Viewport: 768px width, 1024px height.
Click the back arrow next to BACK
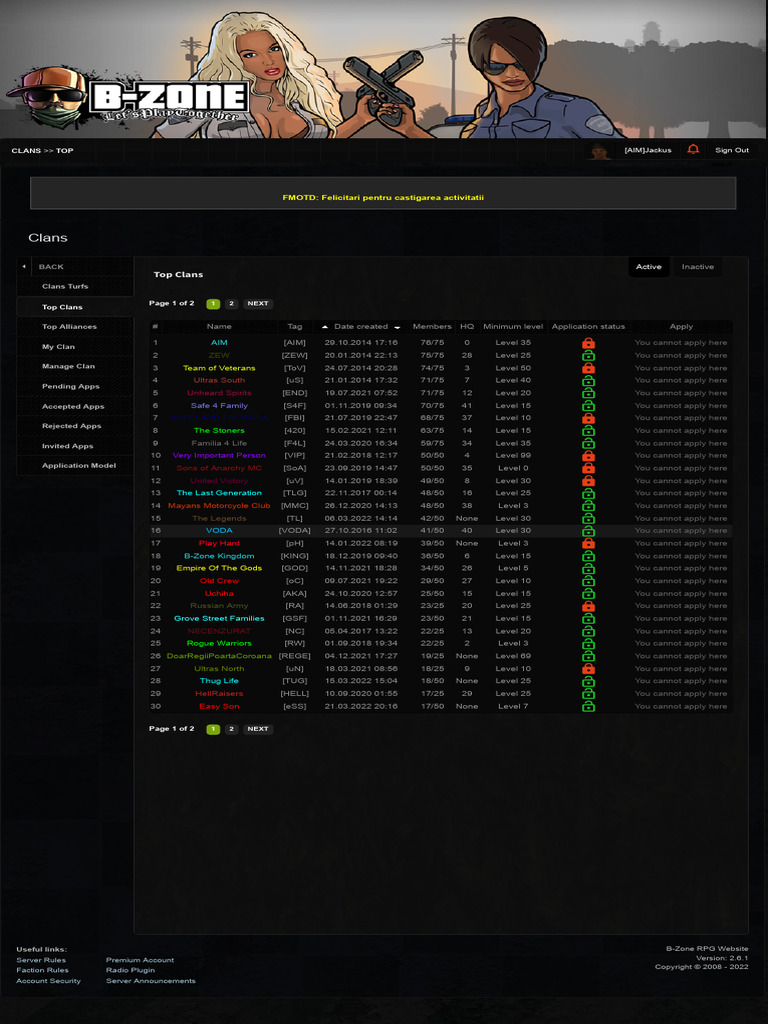[x=24, y=266]
